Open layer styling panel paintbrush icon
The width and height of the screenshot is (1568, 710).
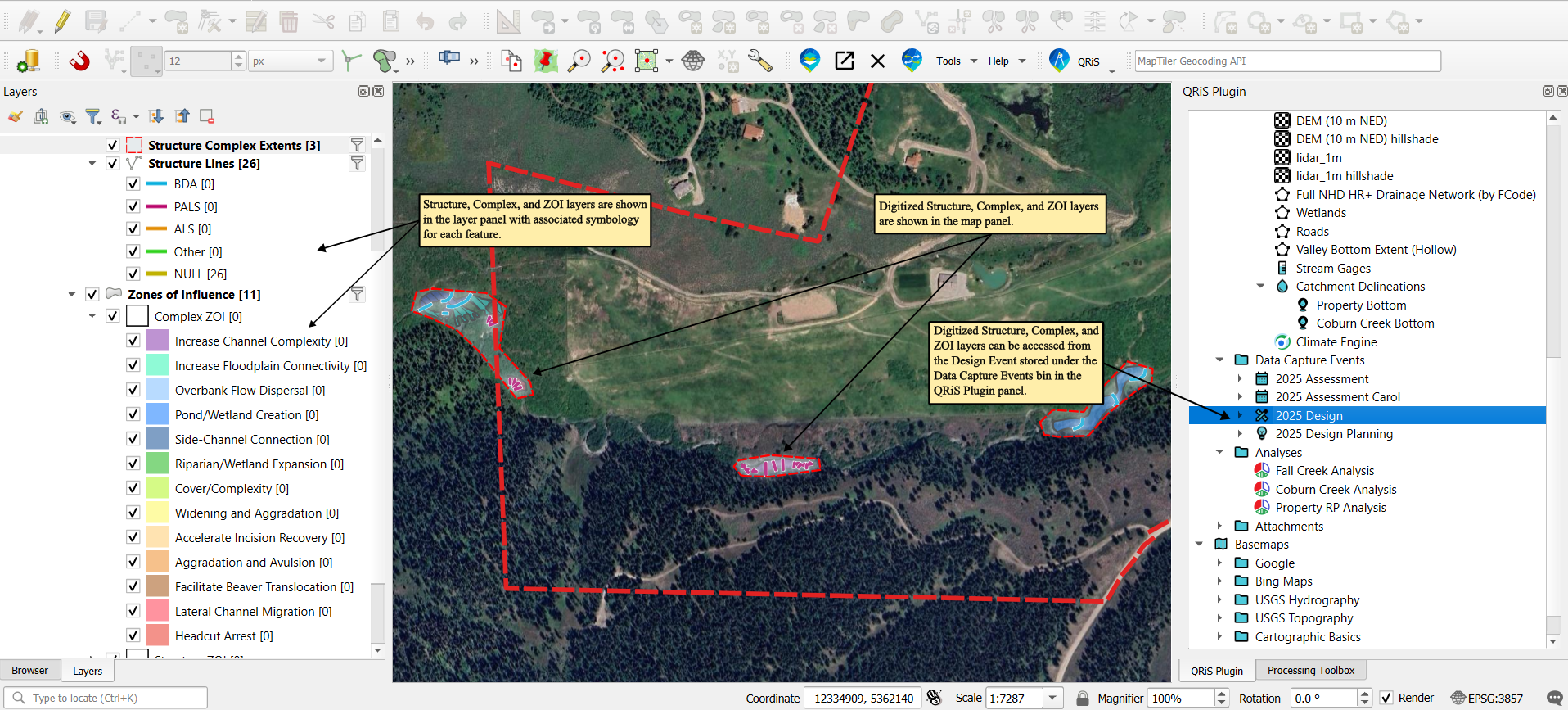tap(16, 116)
